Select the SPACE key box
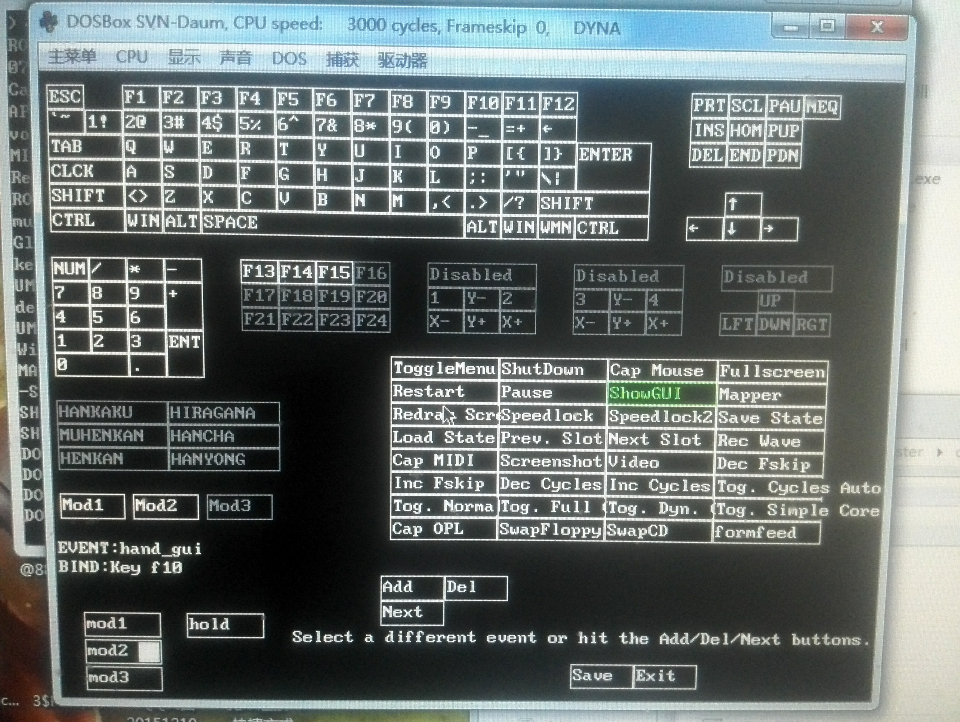Screen dimensions: 960x722 click(333, 224)
